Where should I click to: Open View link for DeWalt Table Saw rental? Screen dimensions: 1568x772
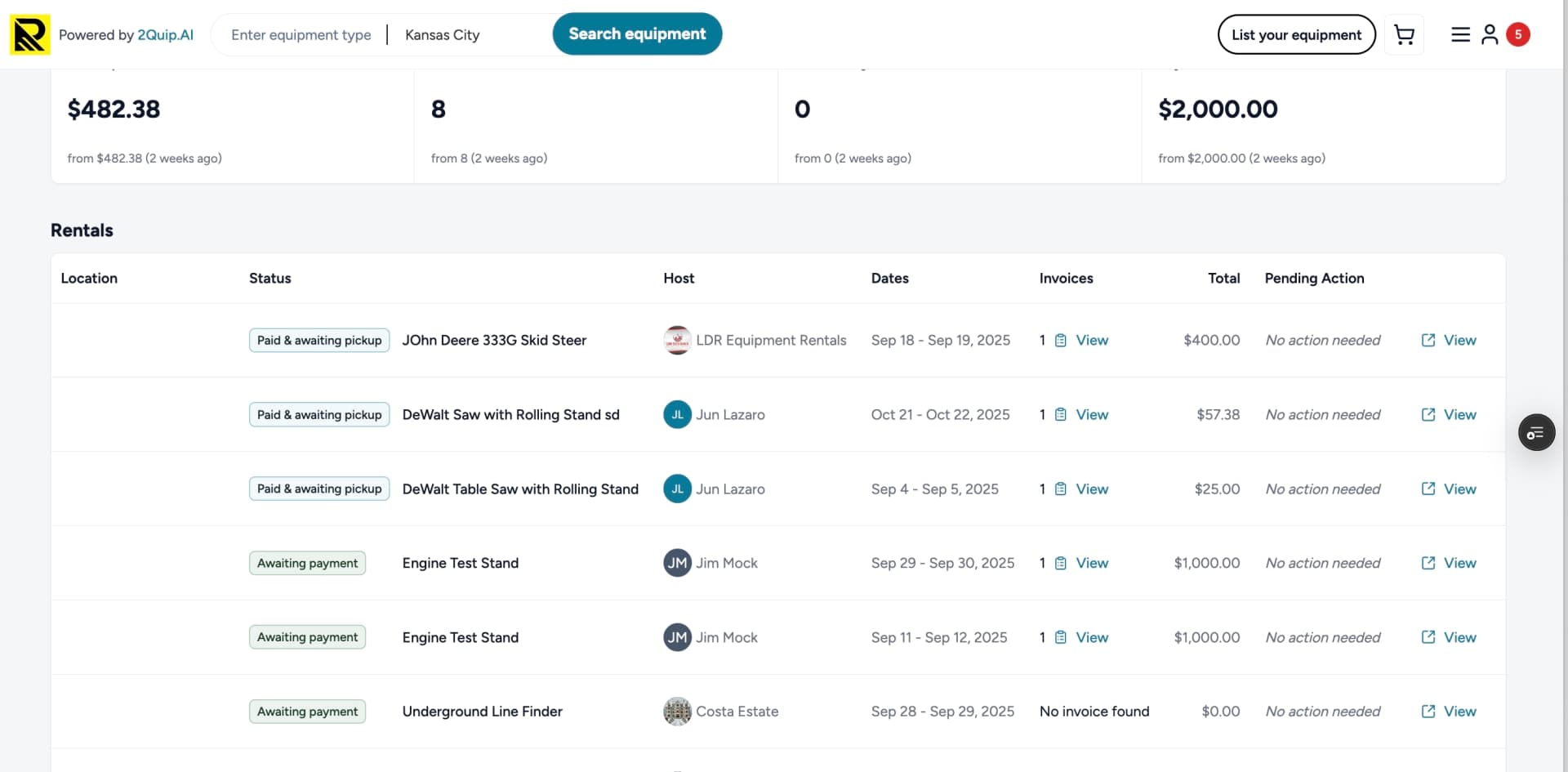point(1459,489)
